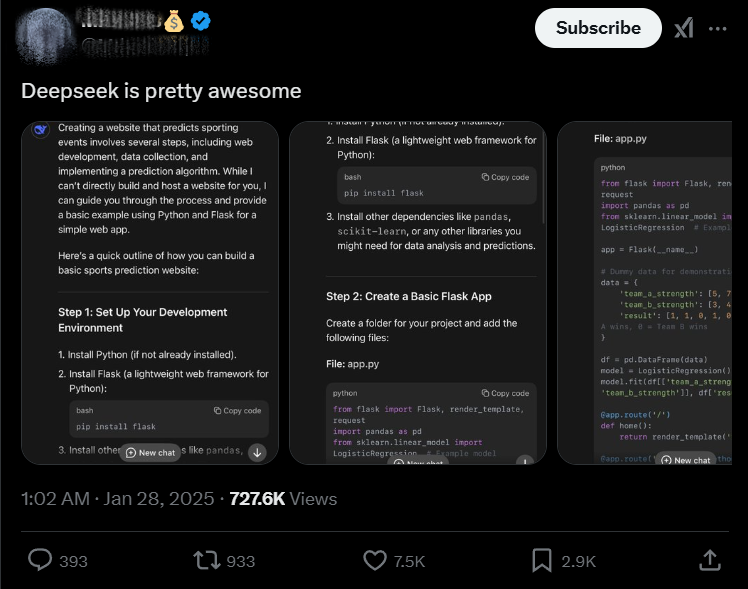748x589 pixels.
Task: Like the post with the heart icon
Action: click(x=375, y=560)
